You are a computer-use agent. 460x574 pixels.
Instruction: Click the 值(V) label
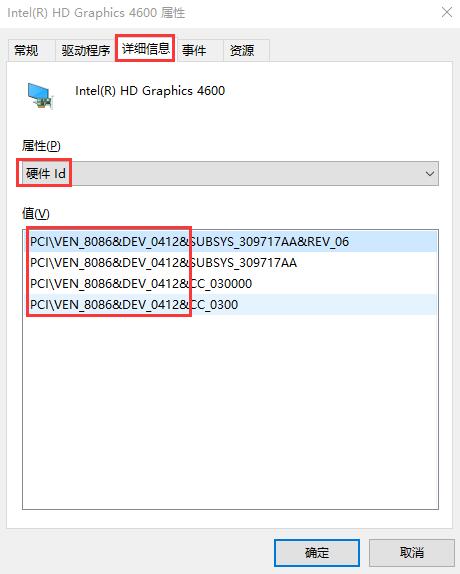[x=35, y=213]
